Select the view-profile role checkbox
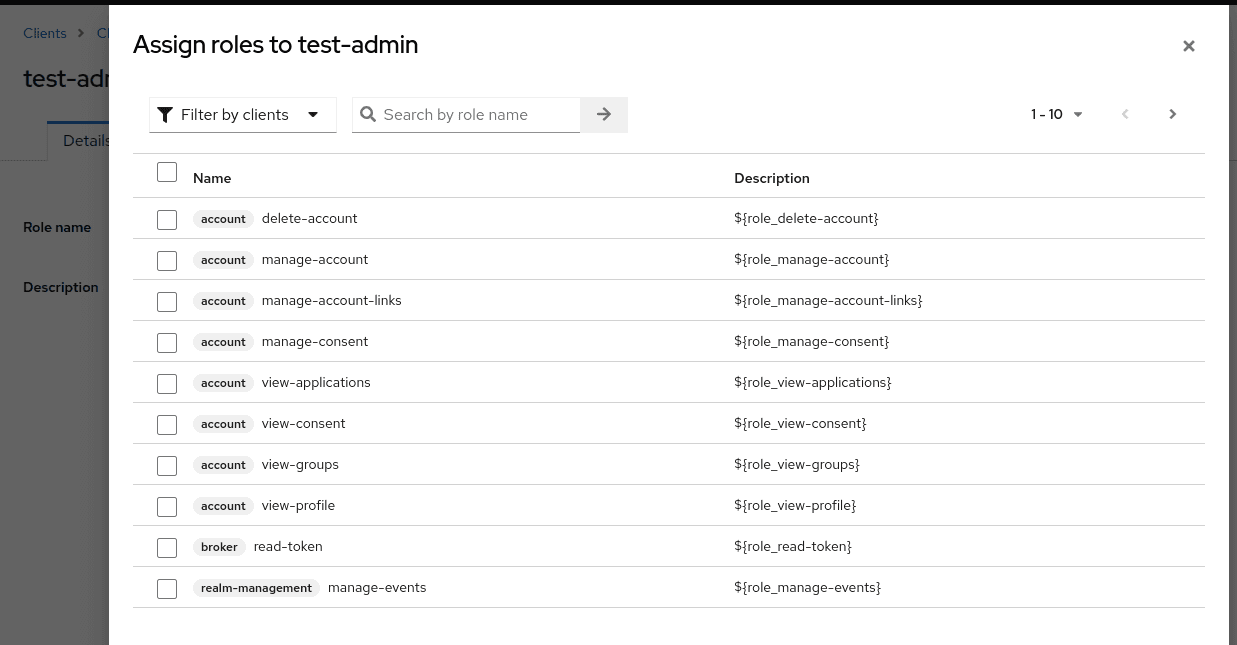Image resolution: width=1237 pixels, height=645 pixels. pos(167,507)
